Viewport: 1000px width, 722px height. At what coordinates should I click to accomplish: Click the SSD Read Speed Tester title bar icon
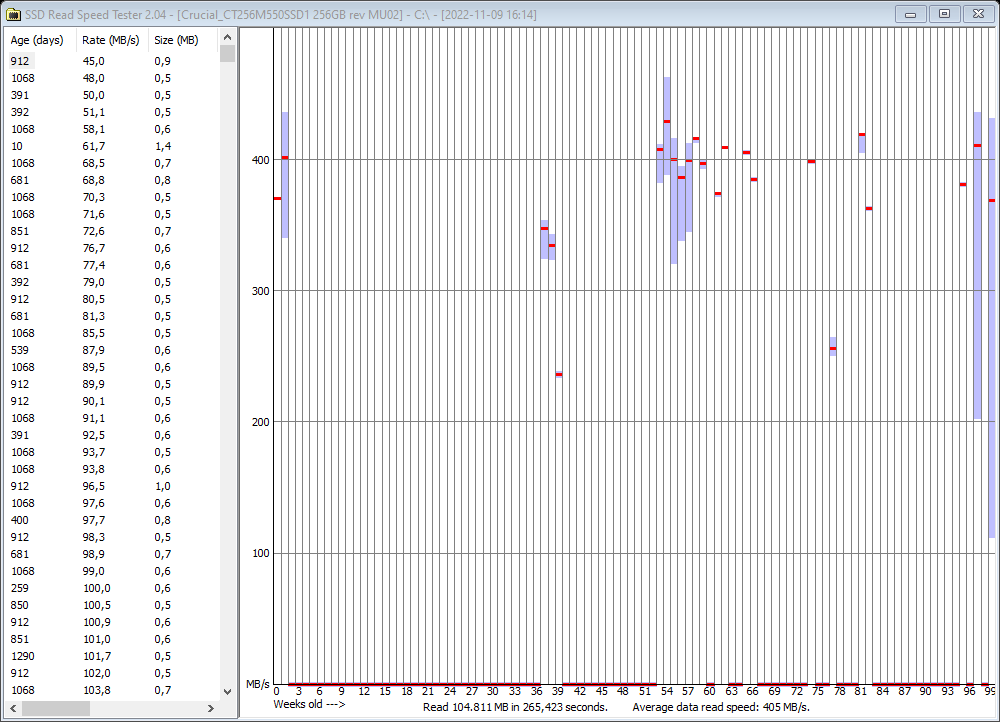pyautogui.click(x=13, y=14)
